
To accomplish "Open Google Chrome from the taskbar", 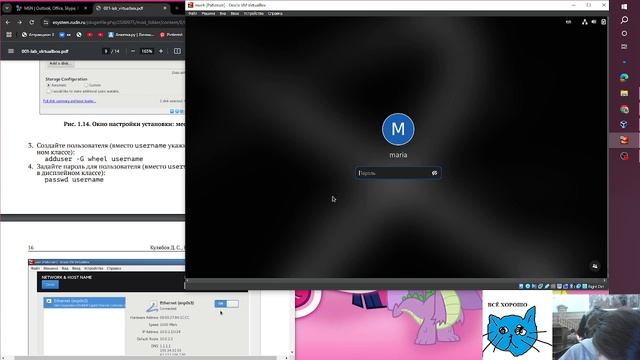I will [x=624, y=109].
